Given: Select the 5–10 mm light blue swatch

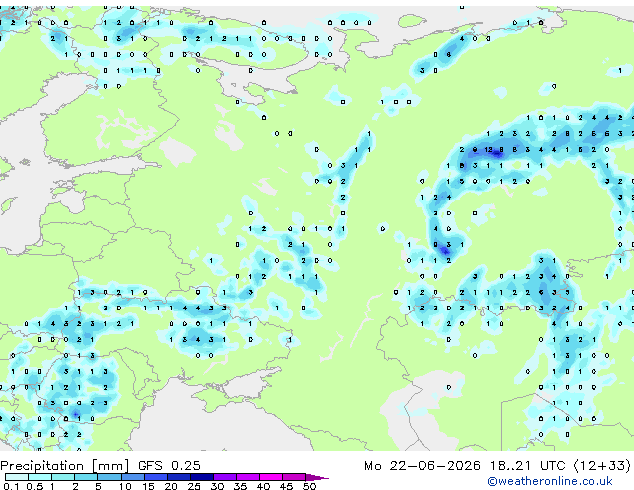Looking at the screenshot, I should (109, 477).
